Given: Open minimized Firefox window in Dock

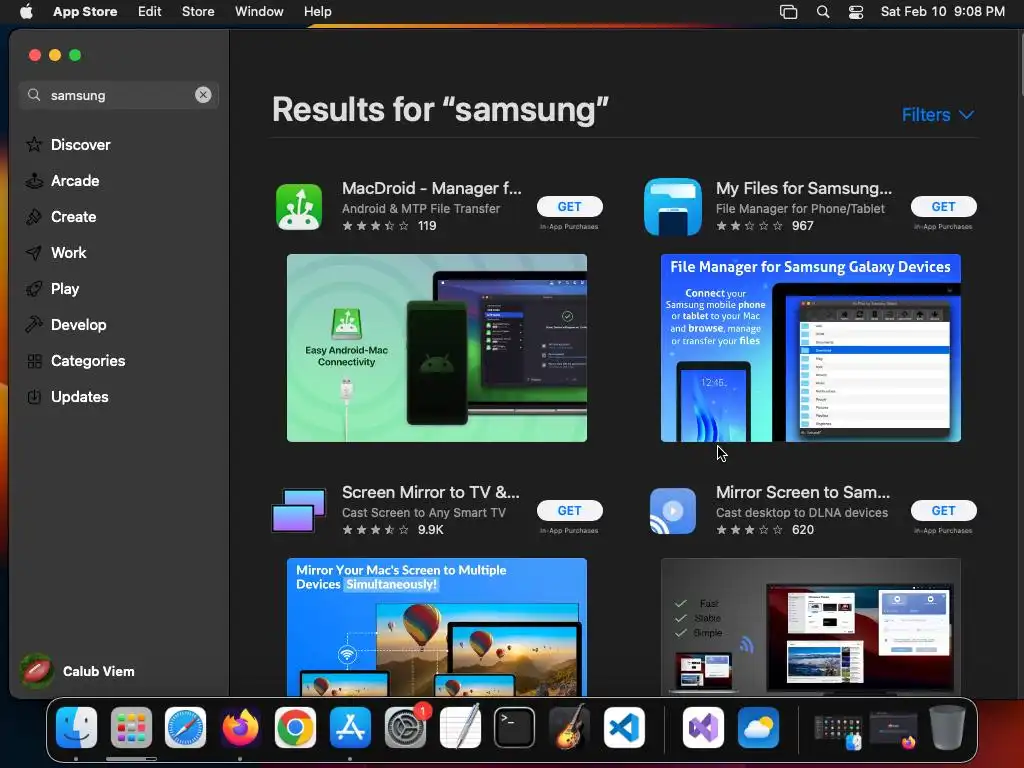Looking at the screenshot, I should coord(893,730).
